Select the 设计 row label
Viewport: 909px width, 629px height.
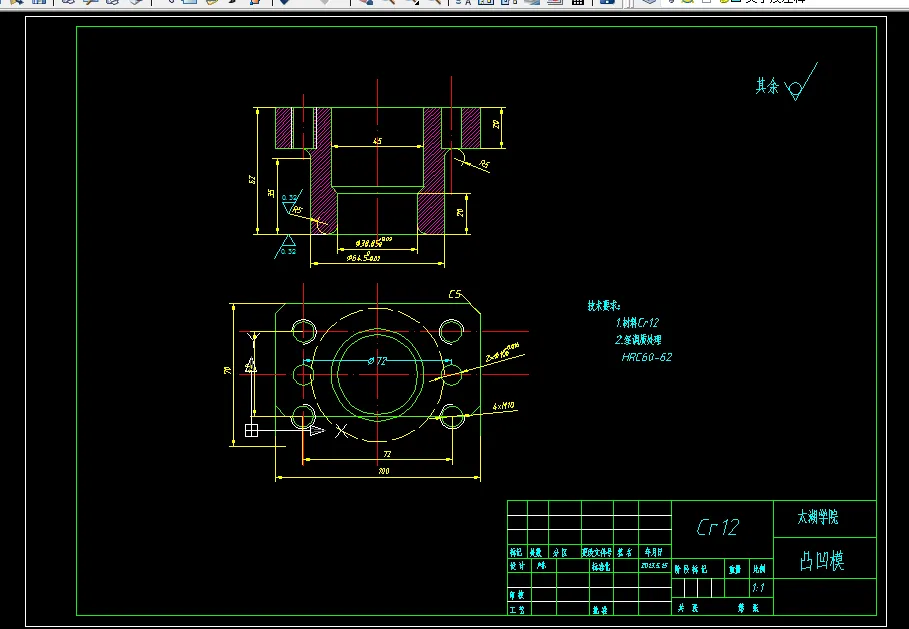point(517,566)
